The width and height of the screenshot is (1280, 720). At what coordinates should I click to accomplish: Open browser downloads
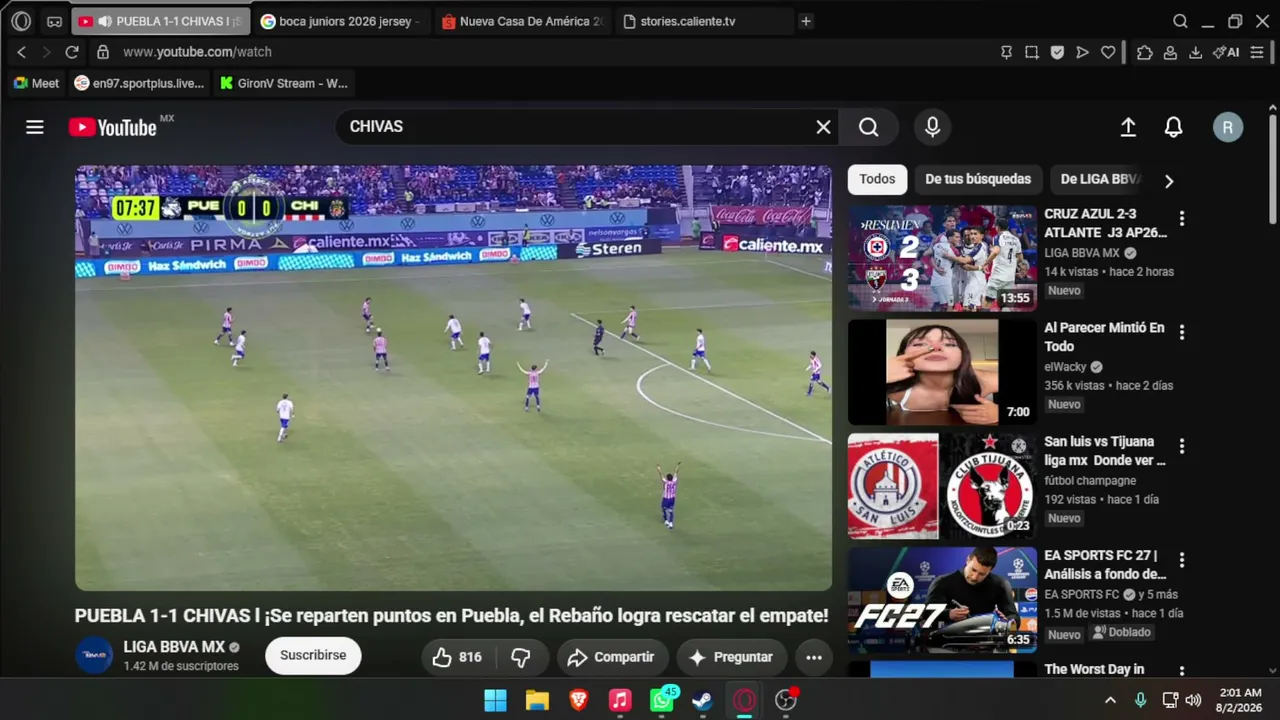(1195, 52)
